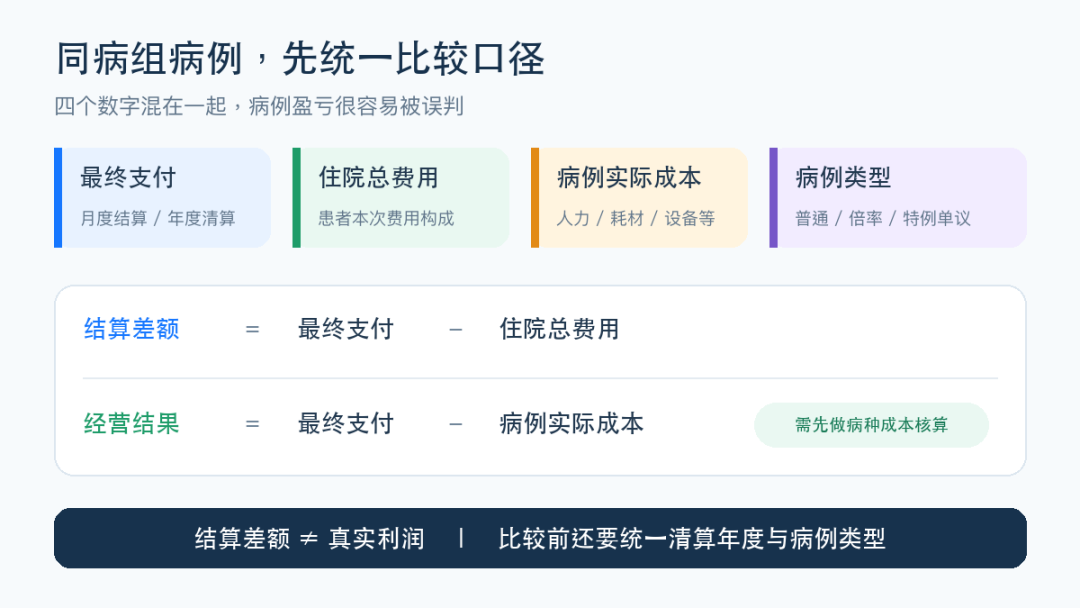
Task: Click the 经营结果 green label
Action: 132,423
